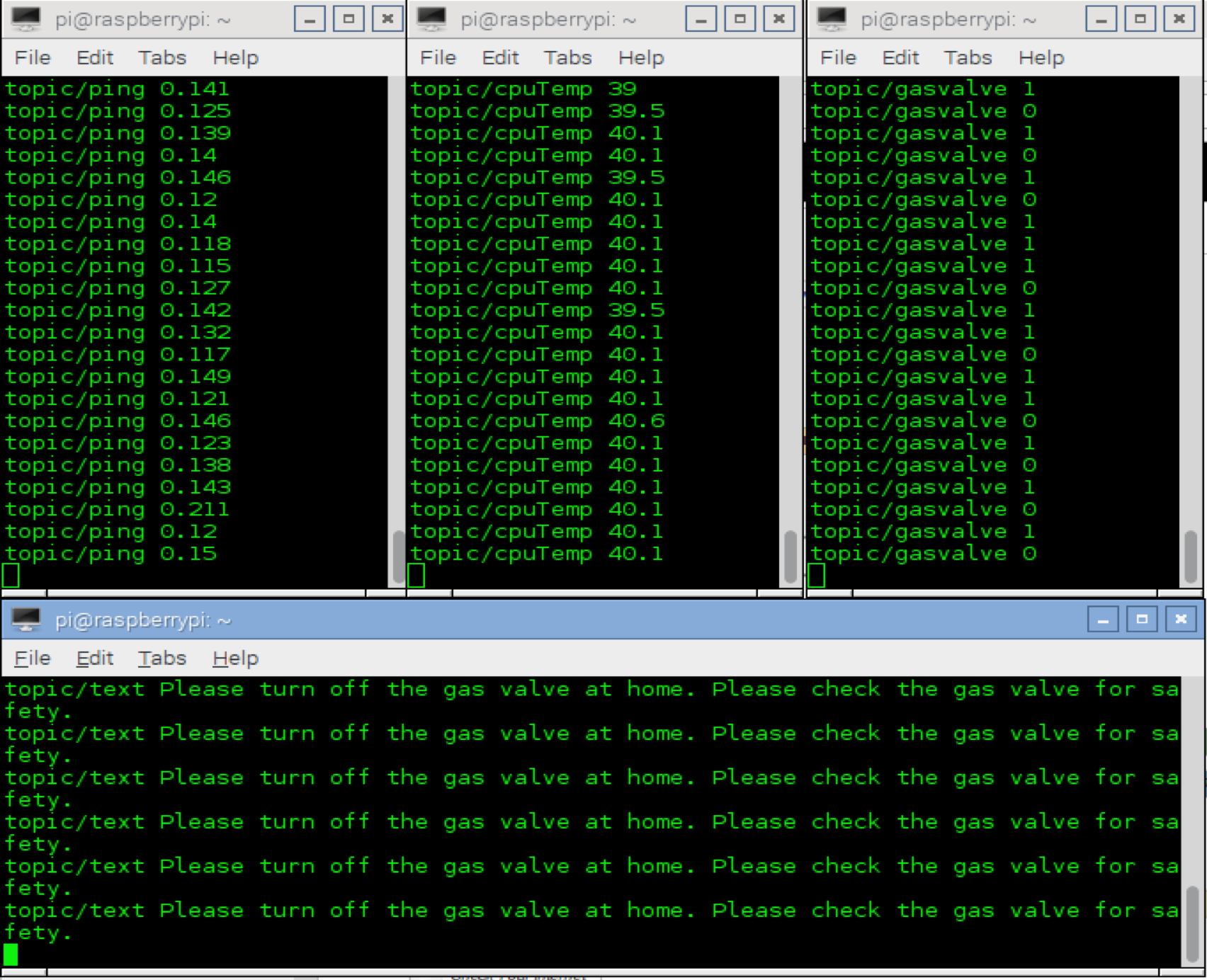
Task: Open Edit menu in ping terminal window
Action: [x=95, y=58]
